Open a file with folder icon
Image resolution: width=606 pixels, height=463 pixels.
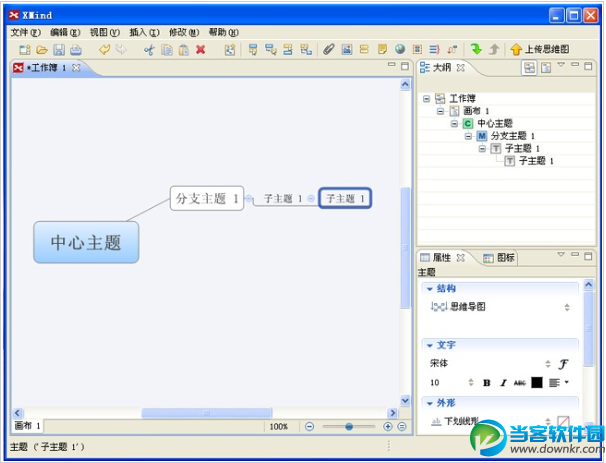(x=42, y=50)
